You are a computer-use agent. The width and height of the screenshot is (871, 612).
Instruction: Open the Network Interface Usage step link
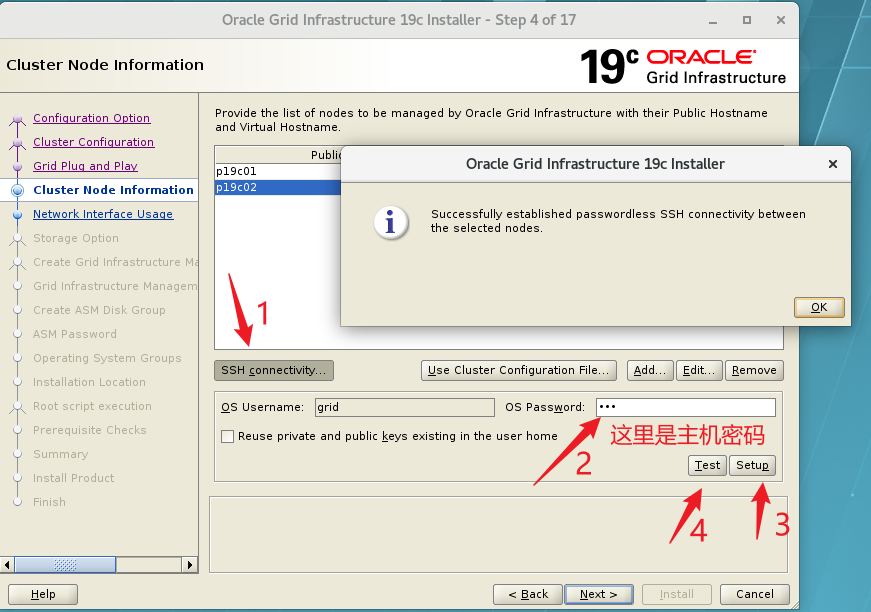tap(103, 214)
